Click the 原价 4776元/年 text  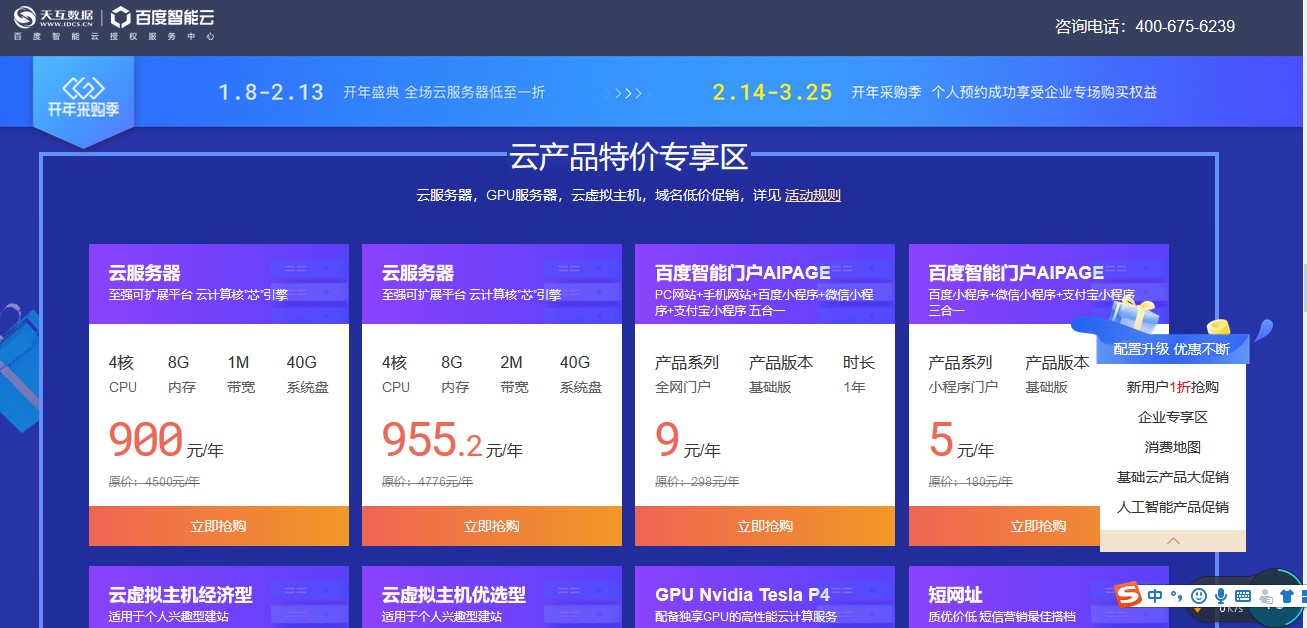tap(427, 481)
